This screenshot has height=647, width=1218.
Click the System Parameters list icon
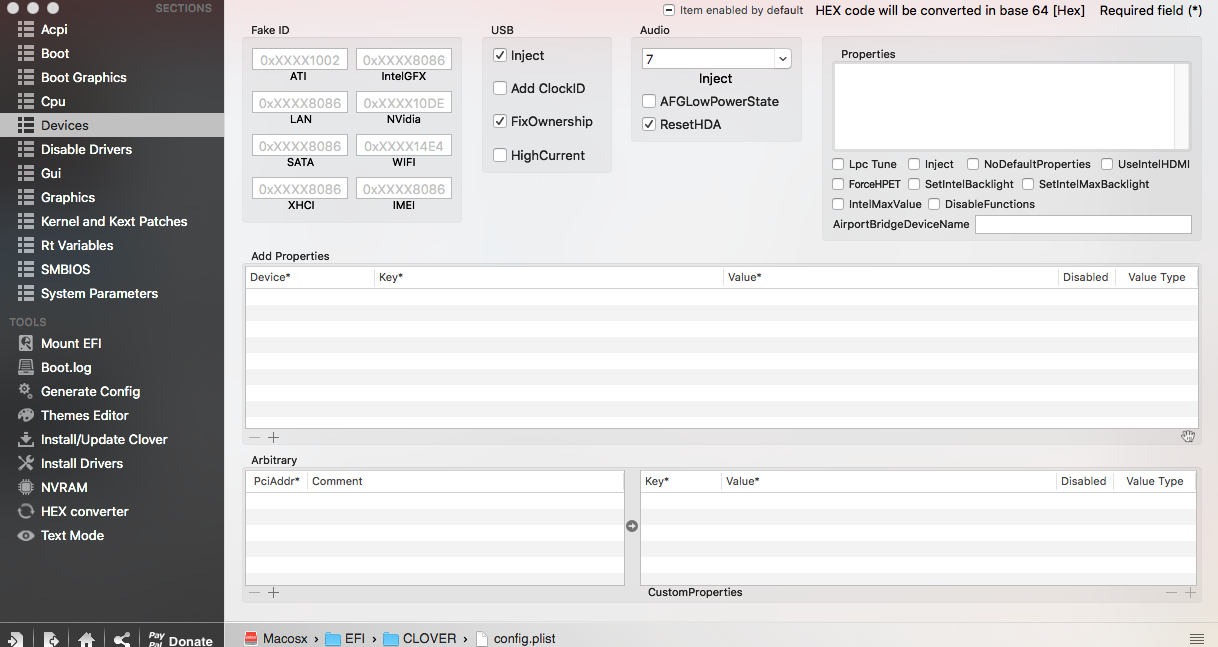pyautogui.click(x=26, y=294)
